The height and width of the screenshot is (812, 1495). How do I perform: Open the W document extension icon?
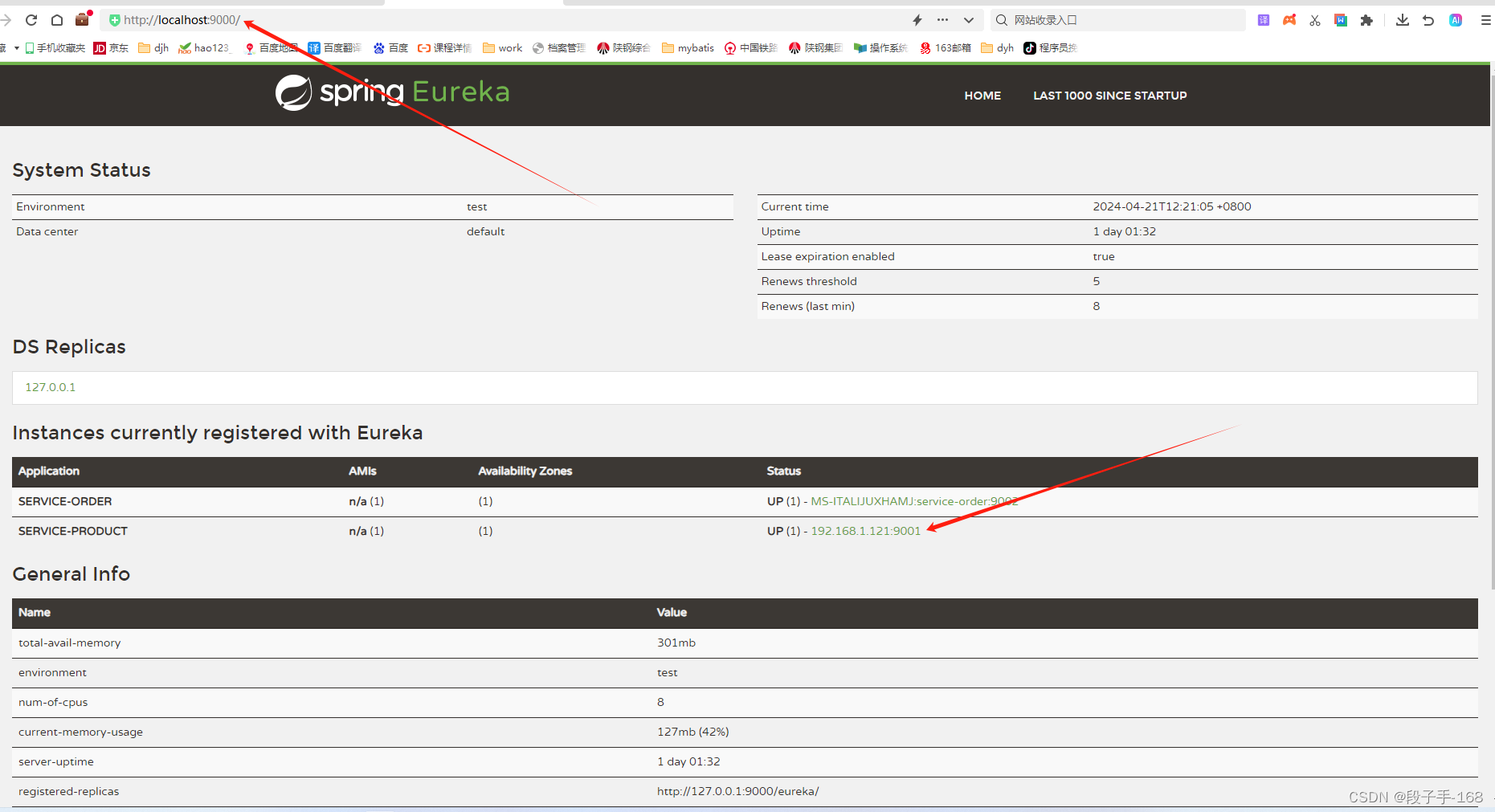[1341, 20]
